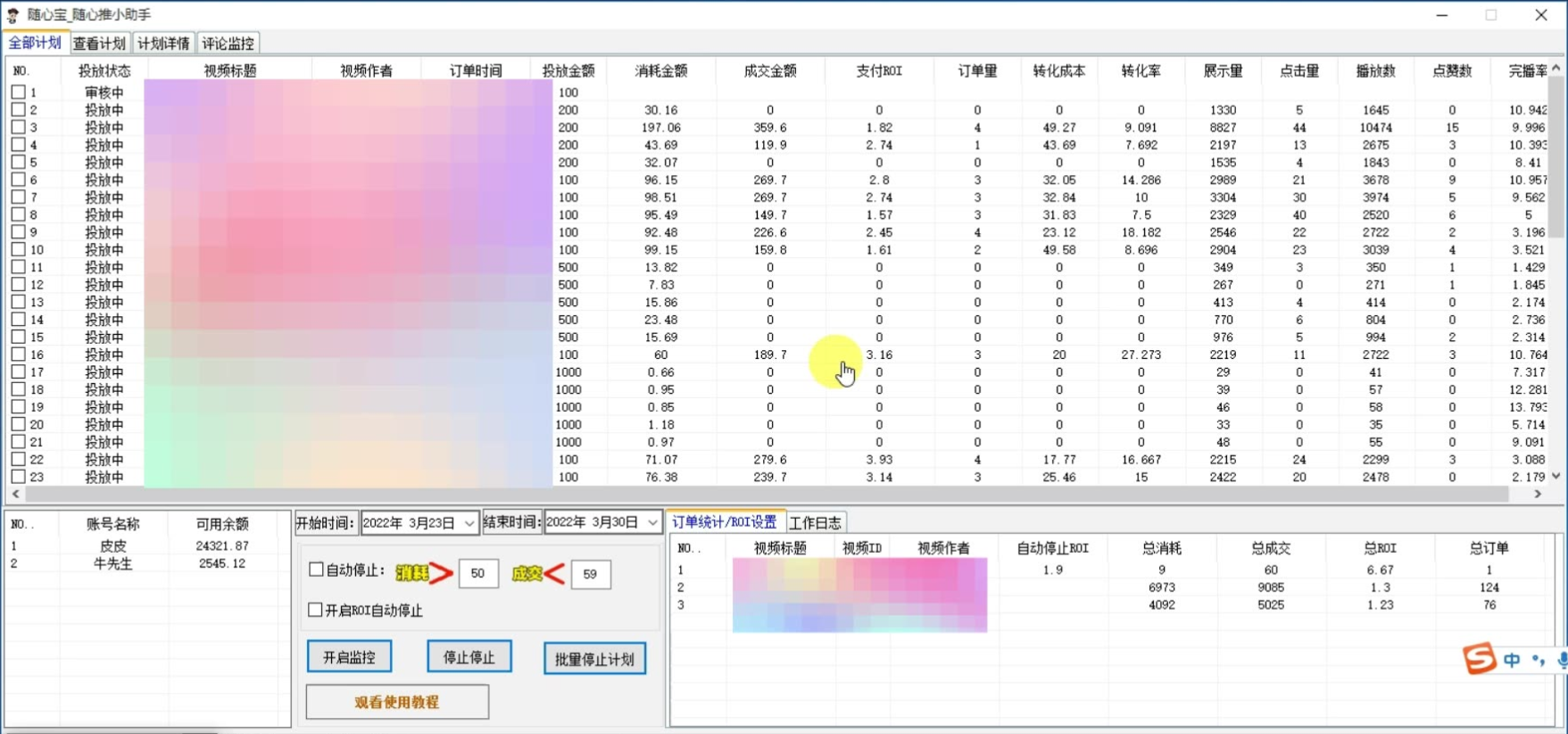
Task: Switch to the 计划详情 tab
Action: click(x=163, y=43)
